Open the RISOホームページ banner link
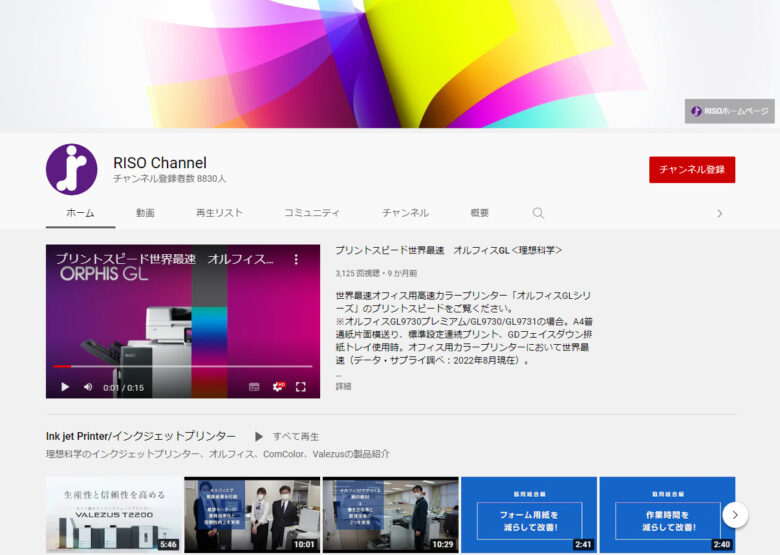Viewport: 780px width, 555px height. [x=729, y=111]
